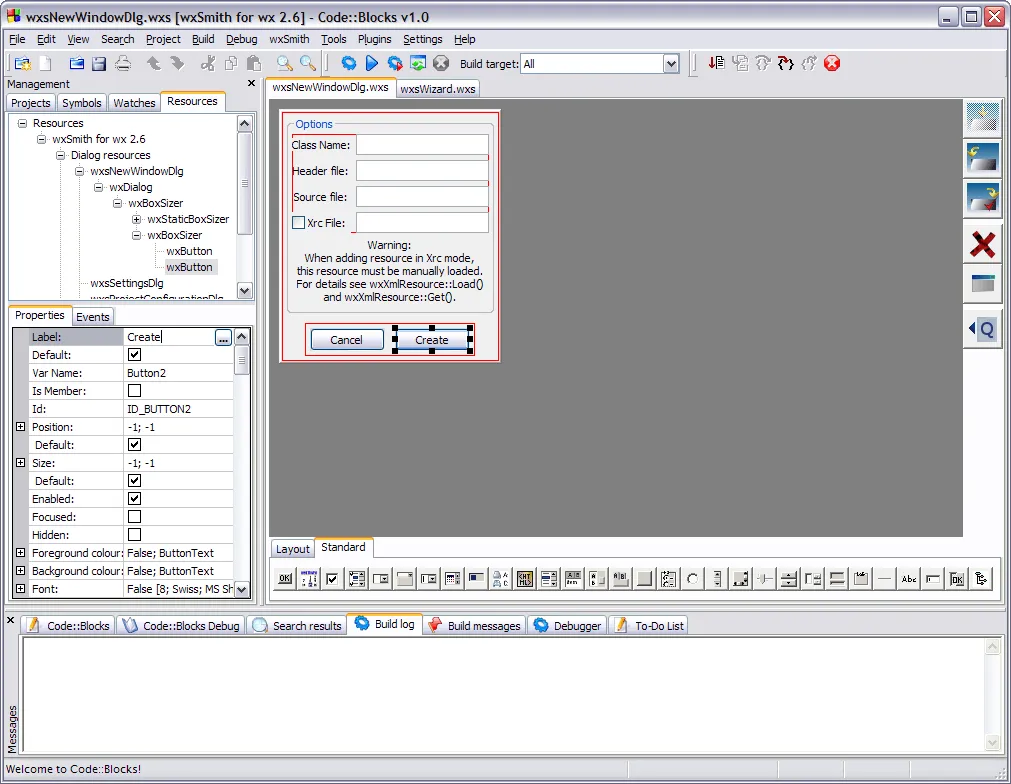
Task: Click the wxSmith preview icon at top right
Action: coord(982,117)
